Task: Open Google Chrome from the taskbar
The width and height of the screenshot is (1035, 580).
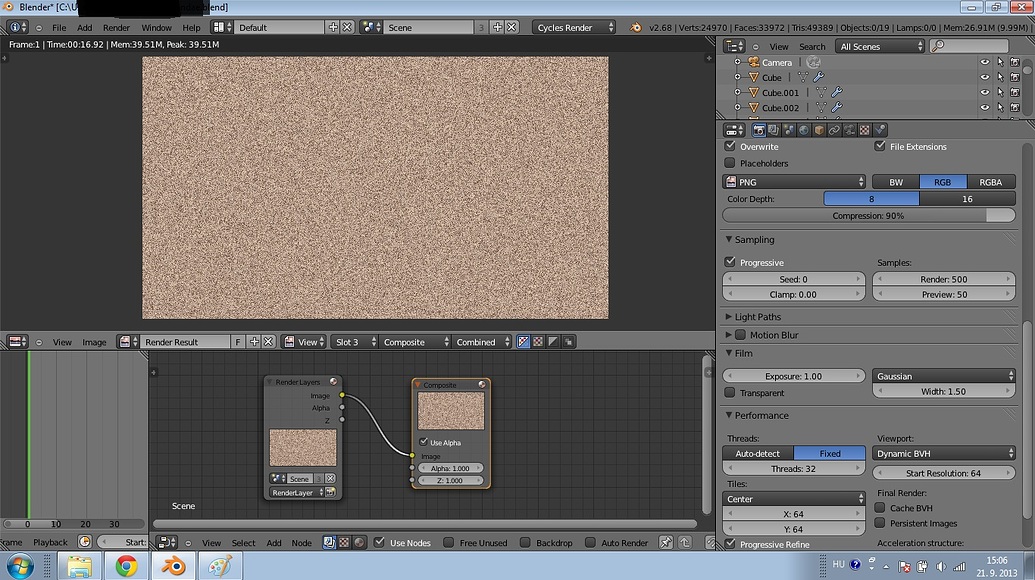Action: tap(126, 566)
